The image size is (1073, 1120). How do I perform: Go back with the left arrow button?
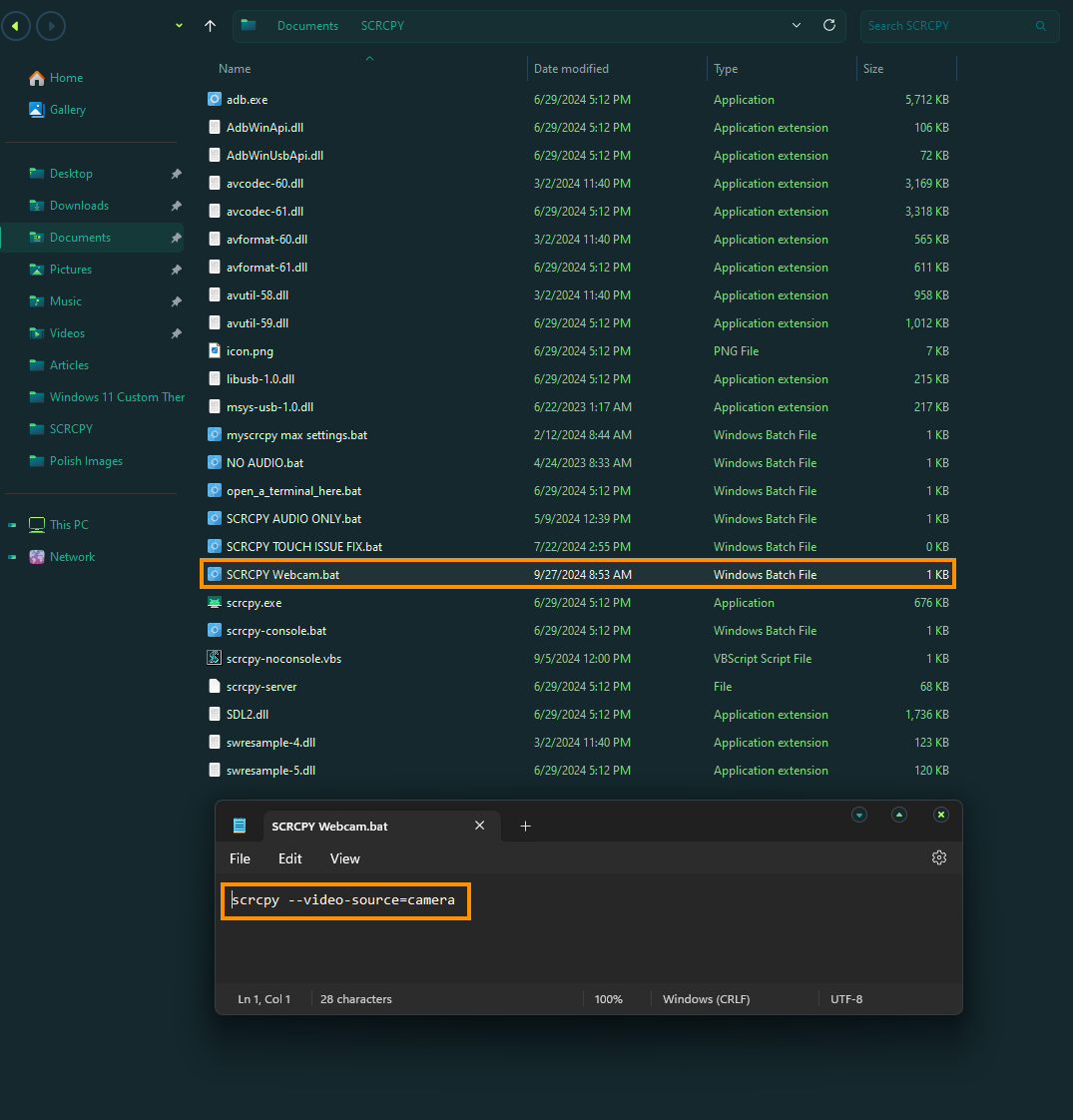(16, 26)
